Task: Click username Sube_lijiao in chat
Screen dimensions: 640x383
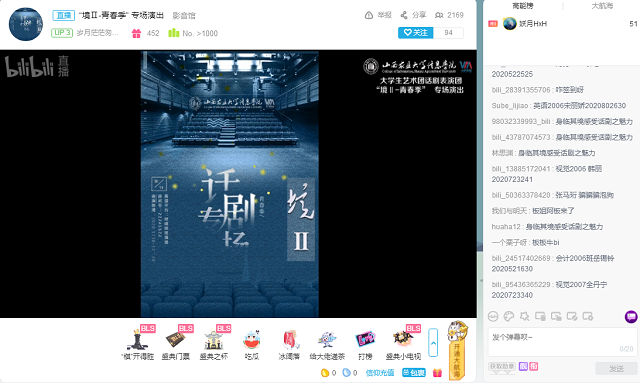Action: [510, 106]
